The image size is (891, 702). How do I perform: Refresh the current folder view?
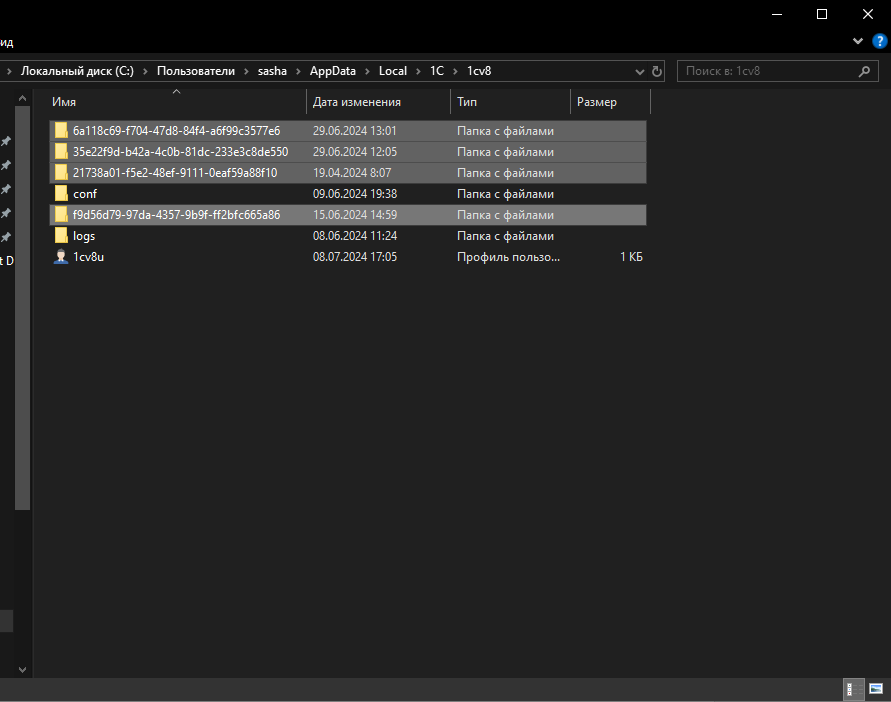pyautogui.click(x=657, y=72)
